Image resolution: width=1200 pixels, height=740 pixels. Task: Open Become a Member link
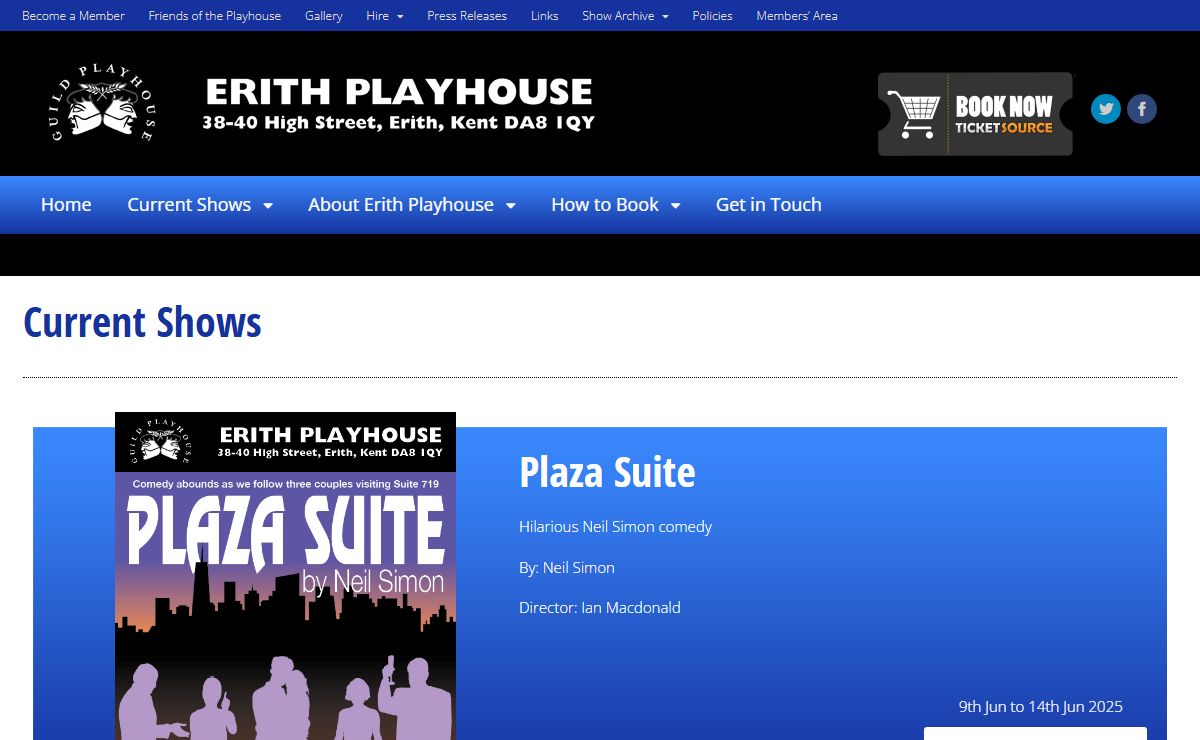coord(73,16)
